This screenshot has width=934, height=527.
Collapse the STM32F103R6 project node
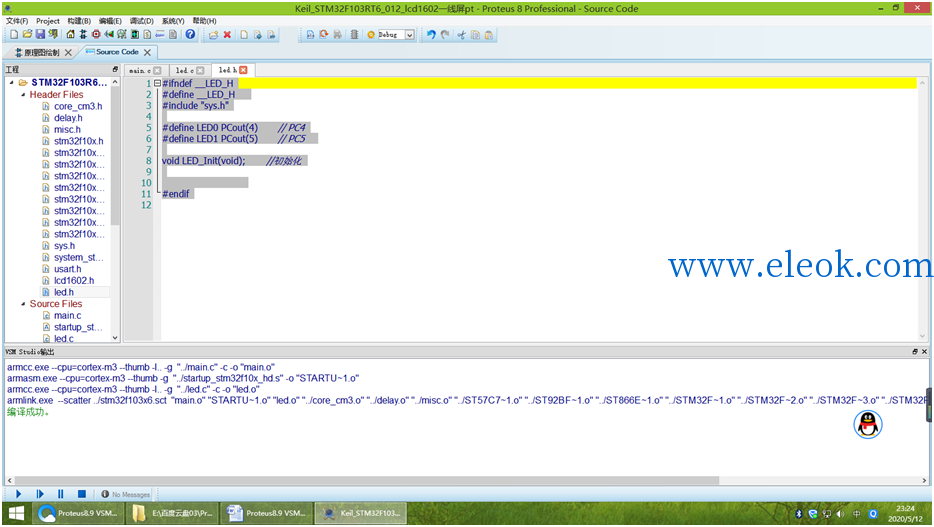pos(12,82)
